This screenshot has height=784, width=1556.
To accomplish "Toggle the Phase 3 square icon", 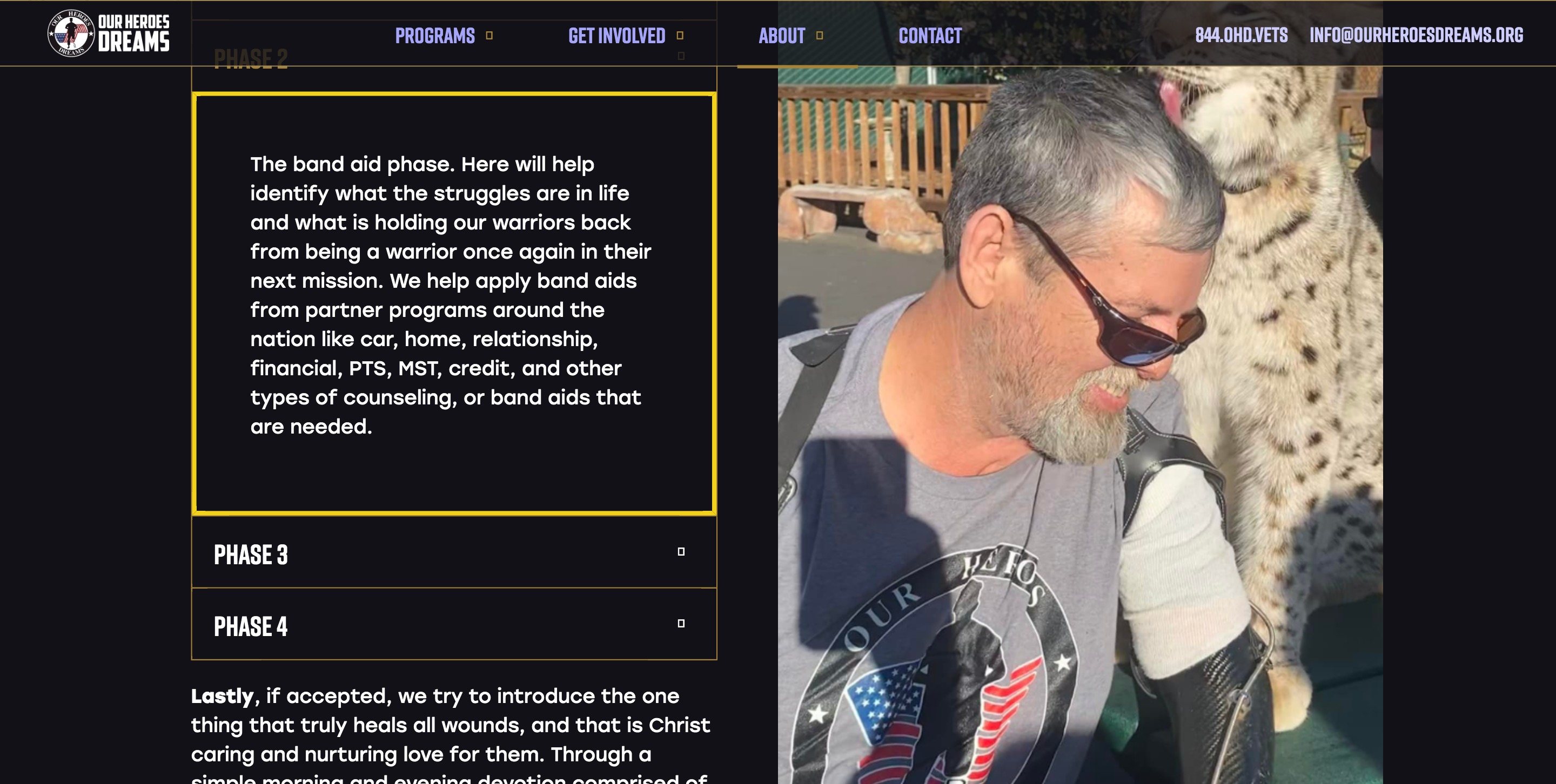I will (681, 552).
